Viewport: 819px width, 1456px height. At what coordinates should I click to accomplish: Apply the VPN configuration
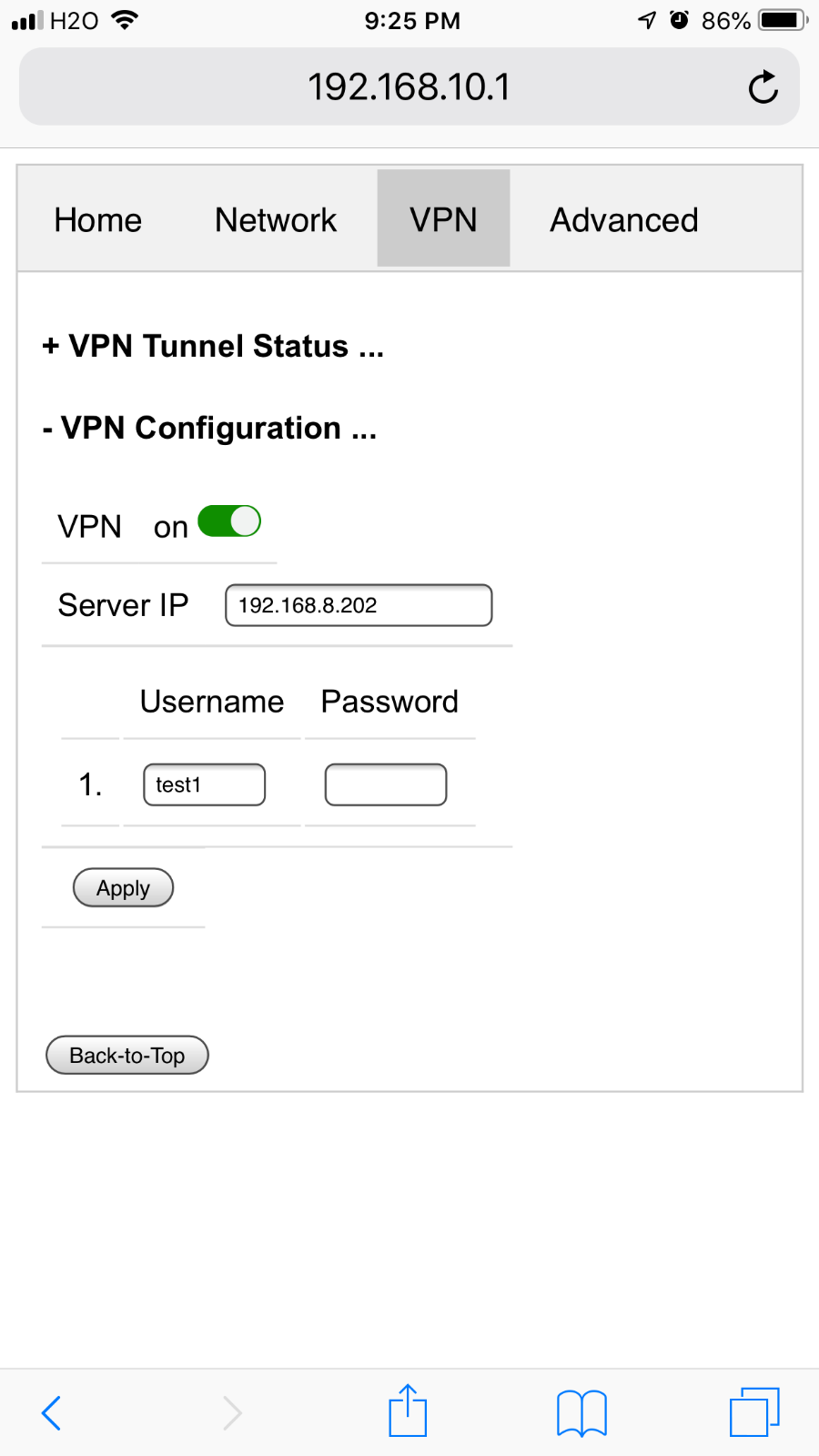pyautogui.click(x=123, y=887)
